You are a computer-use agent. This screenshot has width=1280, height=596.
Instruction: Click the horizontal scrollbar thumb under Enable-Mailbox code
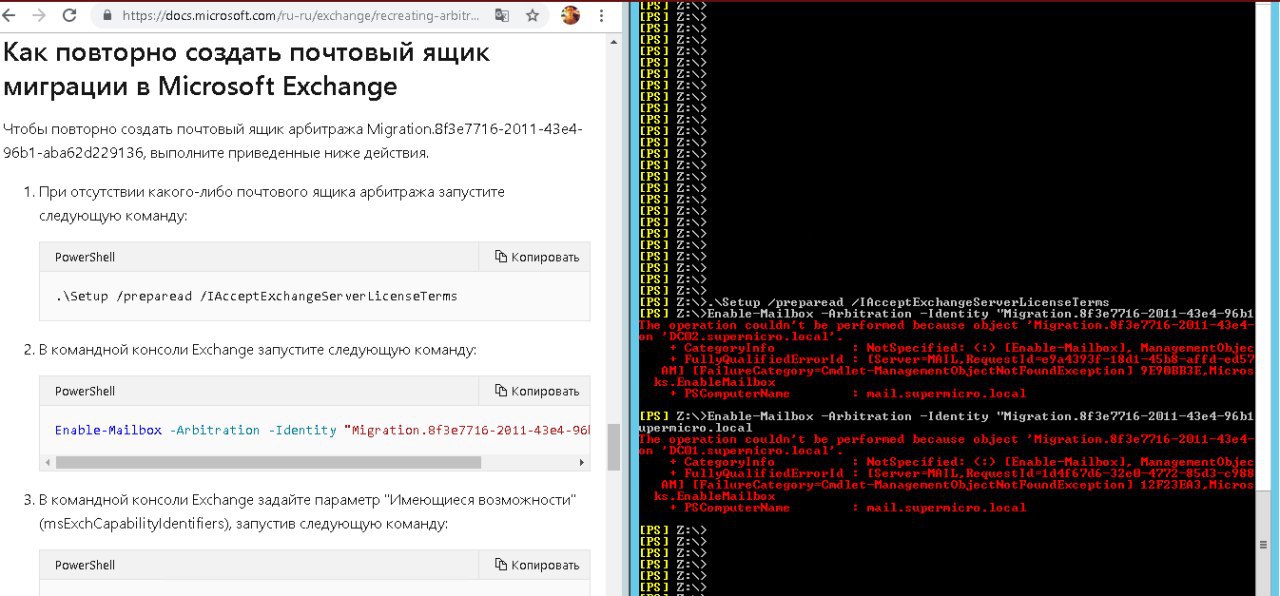pos(268,463)
